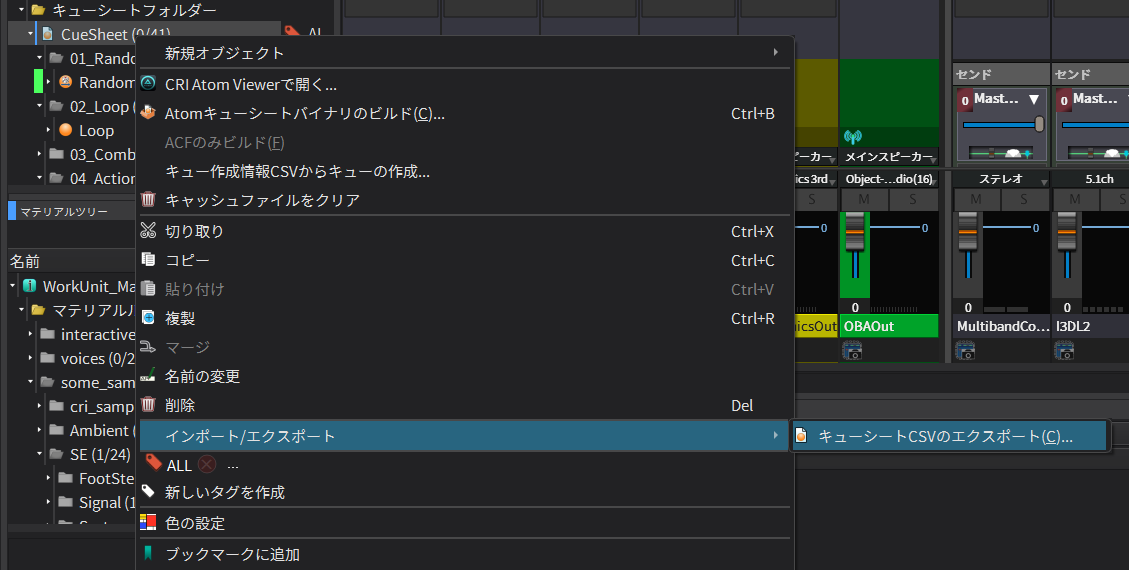Click the teal antenna icon on OBAOut strip
This screenshot has width=1129, height=570.
pos(853,137)
